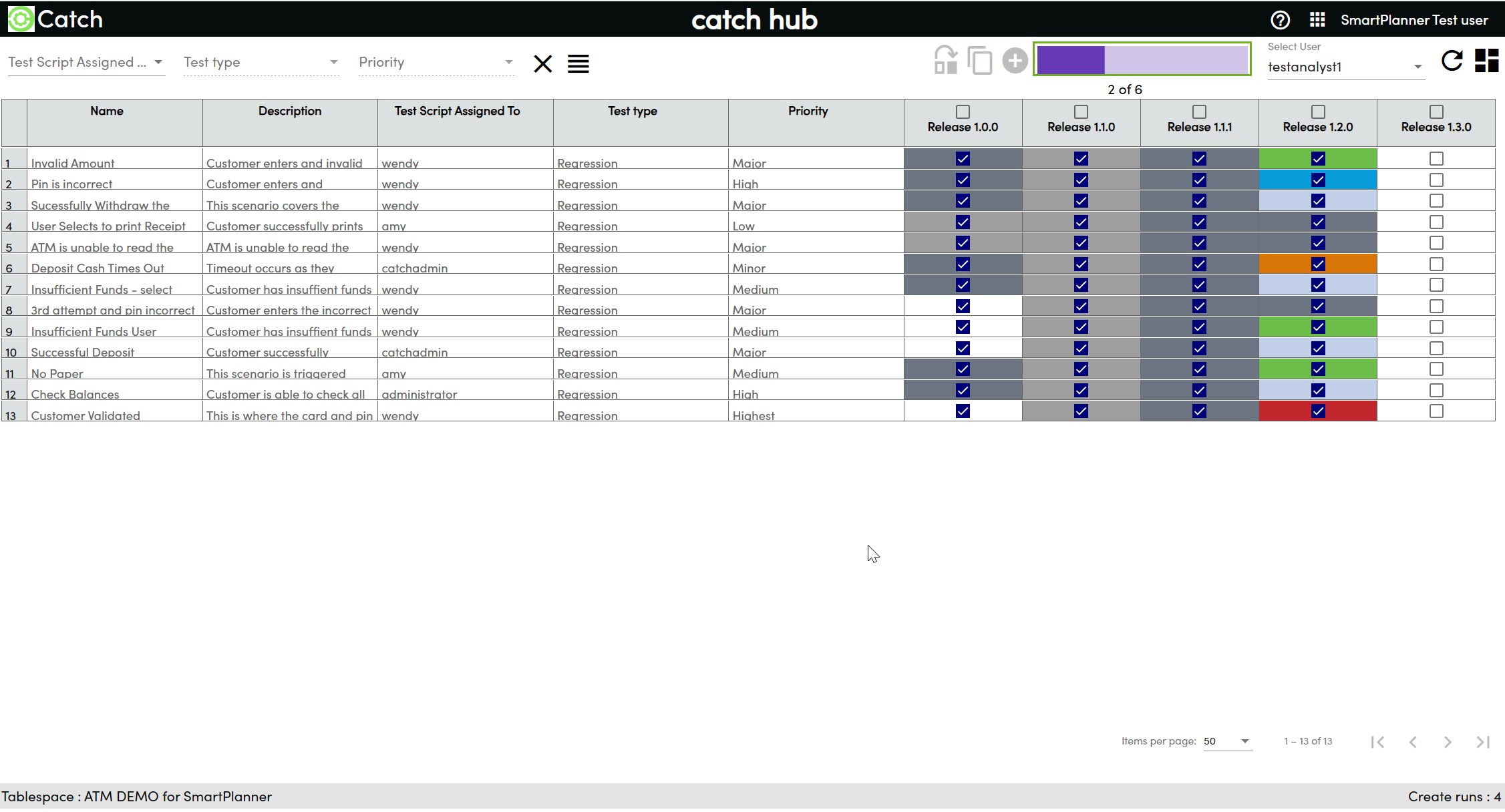Click the clear filters X icon
Viewport: 1505px width, 812px height.
[x=542, y=64]
